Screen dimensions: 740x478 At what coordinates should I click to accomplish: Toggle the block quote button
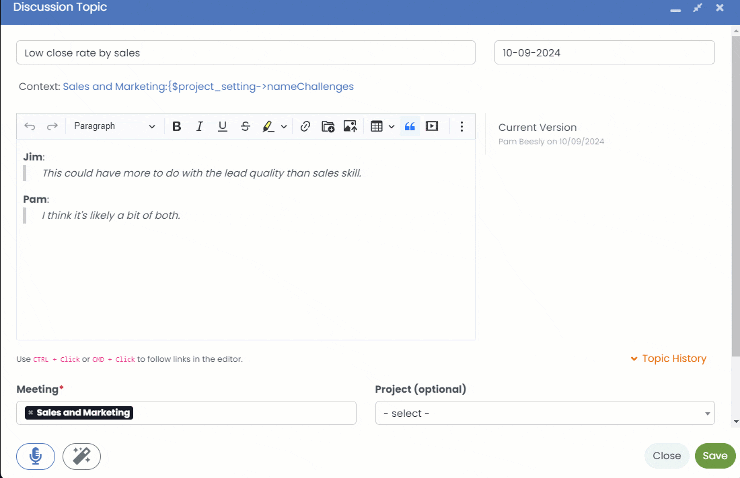(x=409, y=127)
